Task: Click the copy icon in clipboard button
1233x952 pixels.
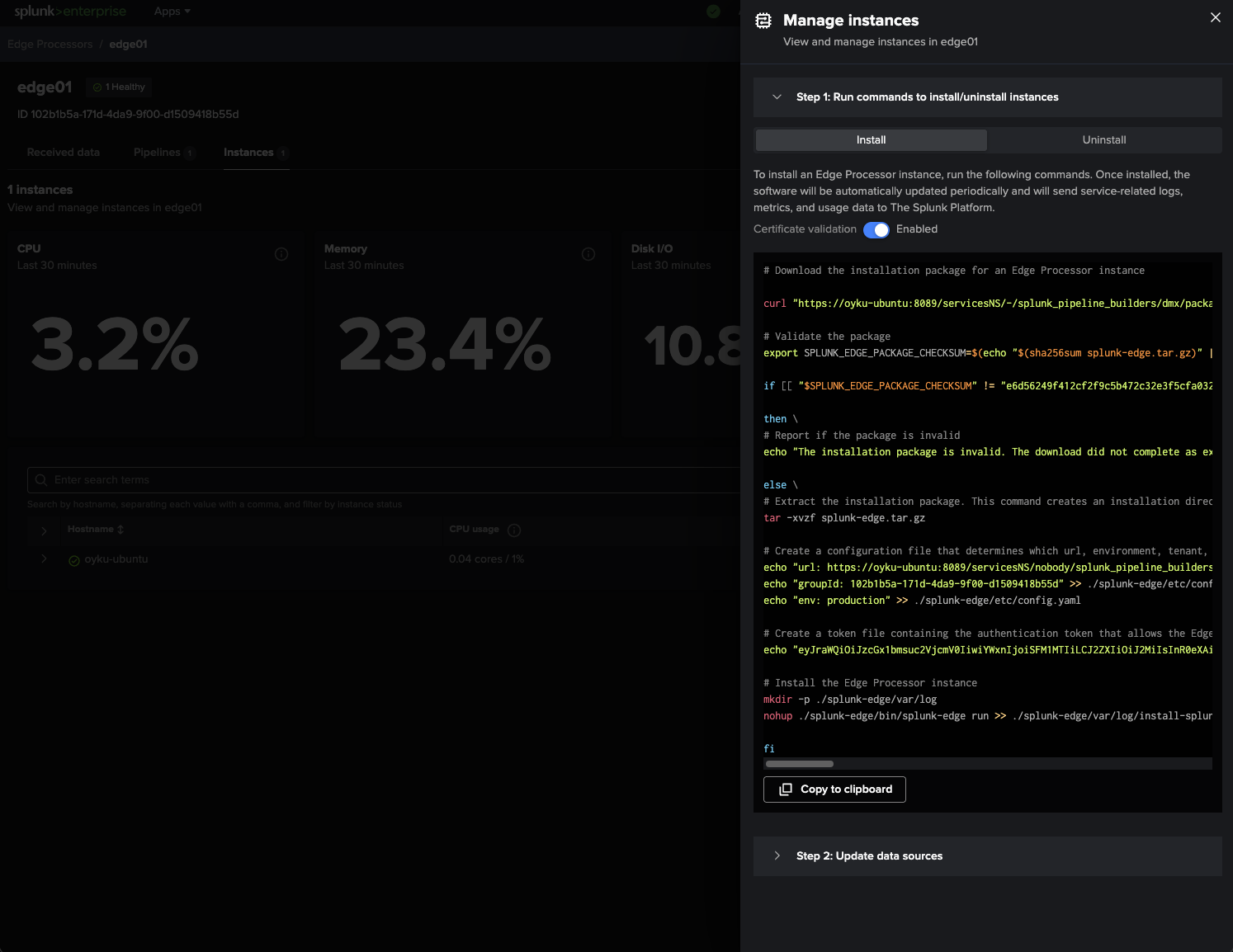Action: [786, 789]
